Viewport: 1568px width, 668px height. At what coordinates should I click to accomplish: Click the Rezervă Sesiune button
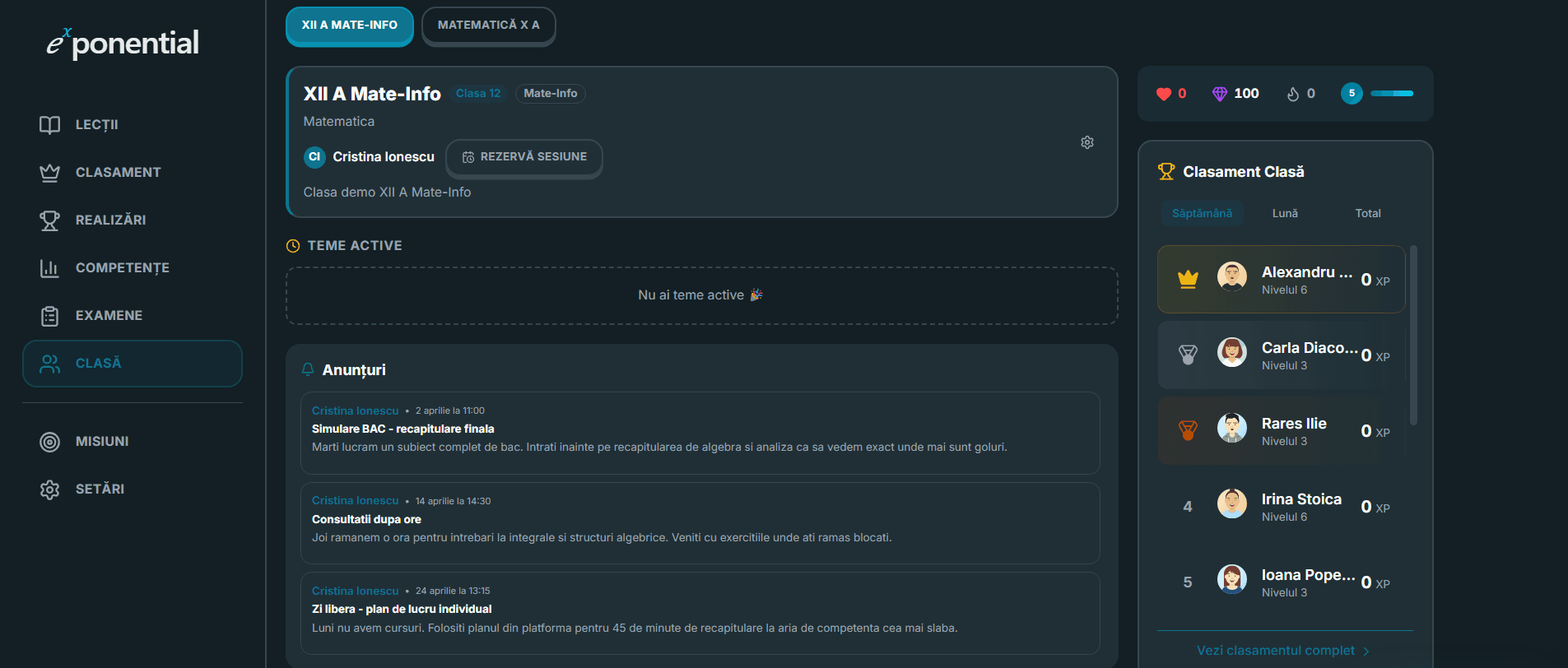click(x=524, y=157)
